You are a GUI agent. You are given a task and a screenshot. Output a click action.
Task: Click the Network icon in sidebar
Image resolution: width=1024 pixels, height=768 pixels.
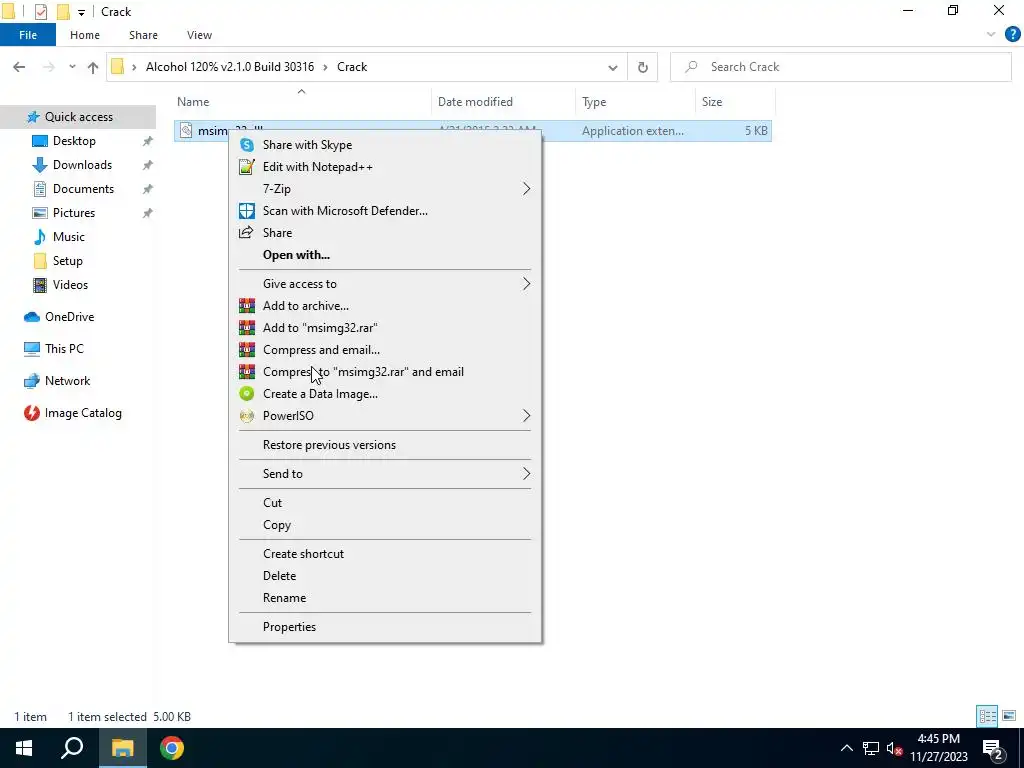(x=31, y=381)
